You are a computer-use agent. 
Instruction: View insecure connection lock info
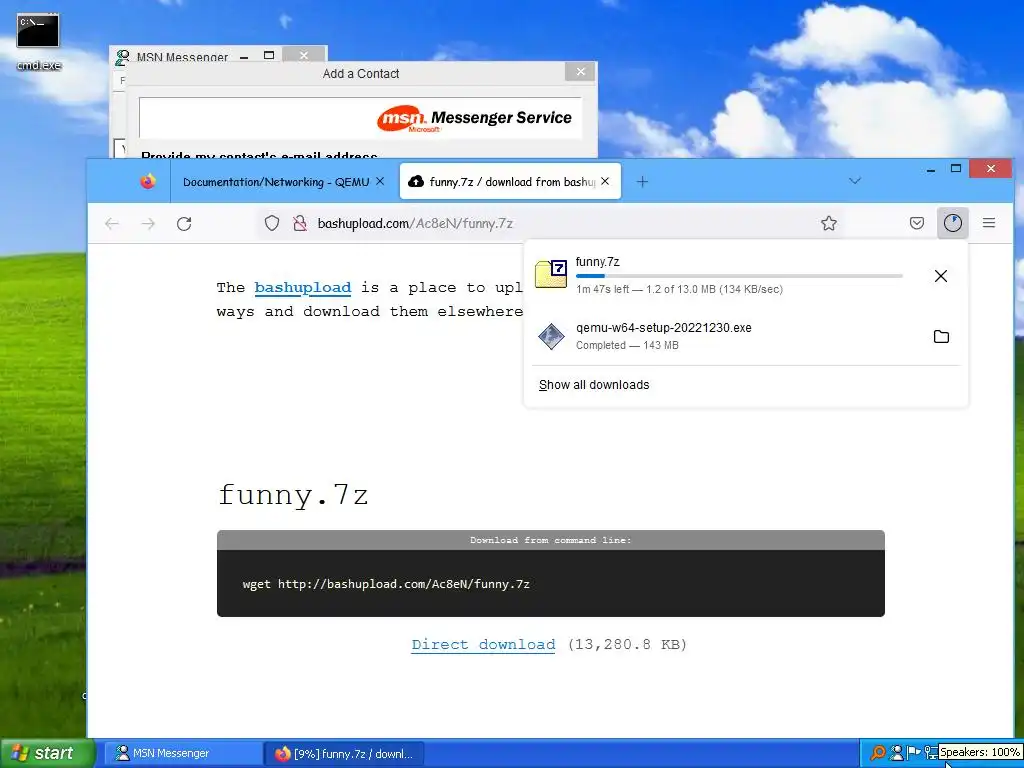pos(300,223)
